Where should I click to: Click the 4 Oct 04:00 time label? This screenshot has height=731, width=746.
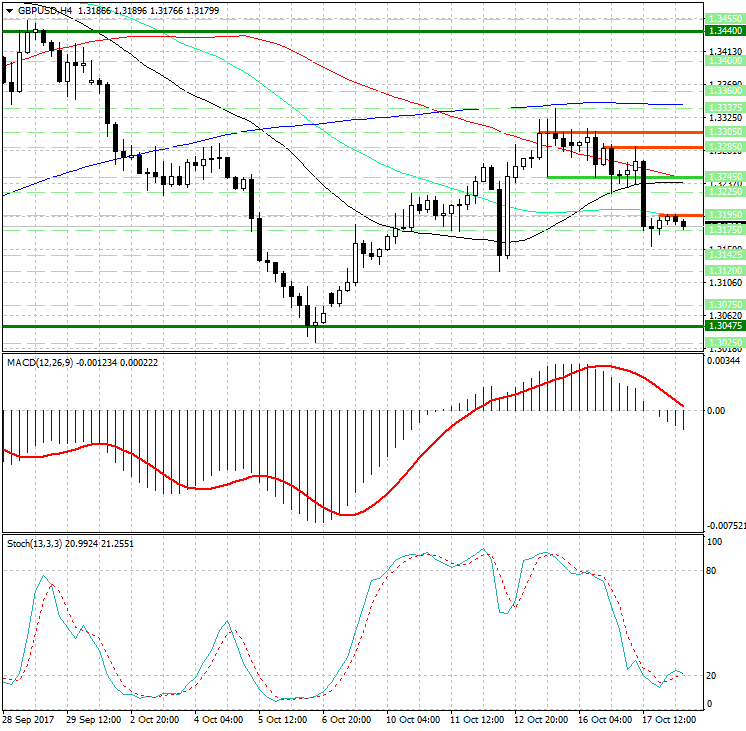tap(218, 720)
